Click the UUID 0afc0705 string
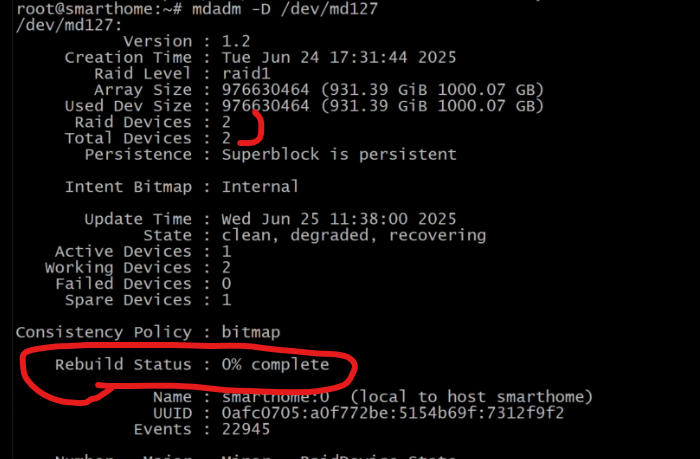This screenshot has width=700, height=459. (x=393, y=413)
